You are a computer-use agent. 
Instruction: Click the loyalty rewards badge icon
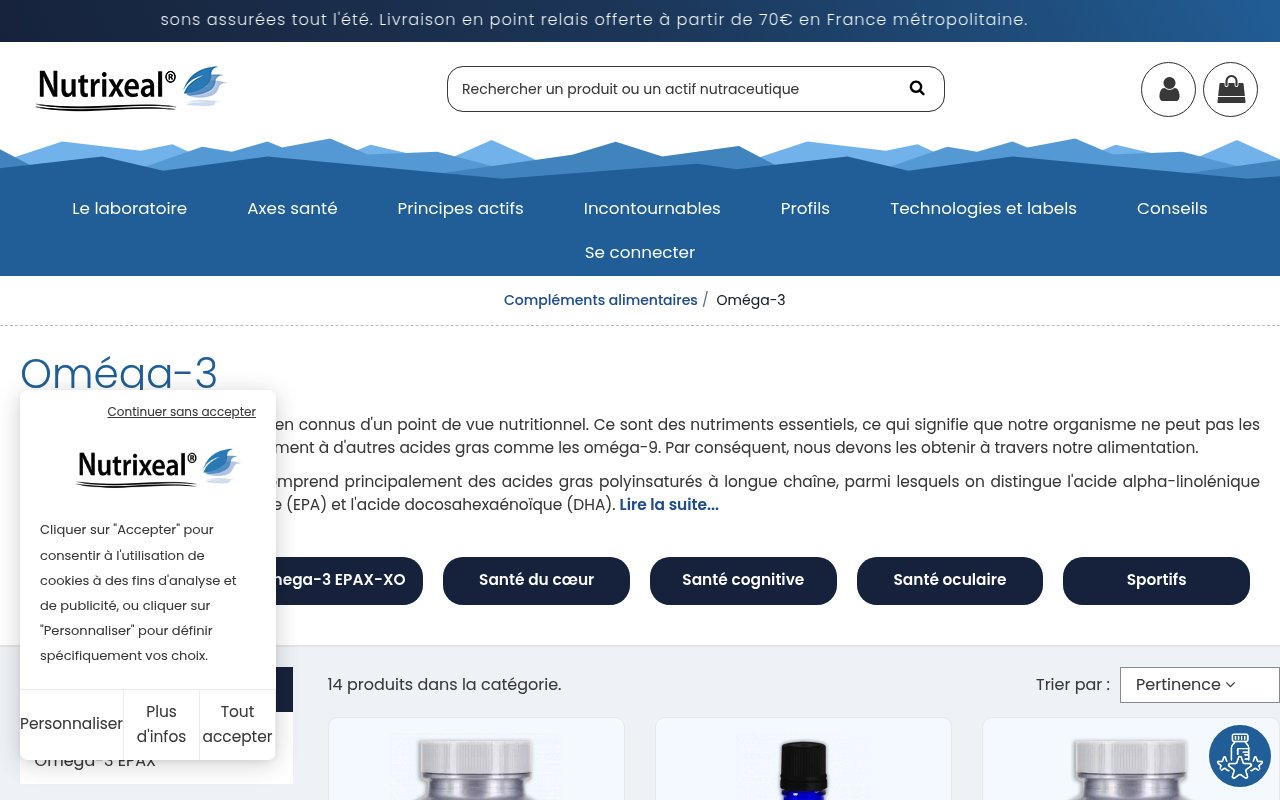click(1240, 756)
